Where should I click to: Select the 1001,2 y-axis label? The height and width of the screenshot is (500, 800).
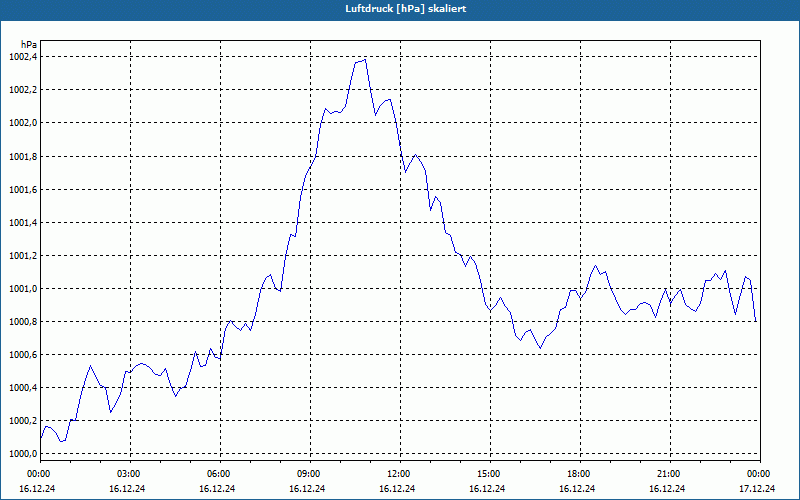(x=23, y=256)
